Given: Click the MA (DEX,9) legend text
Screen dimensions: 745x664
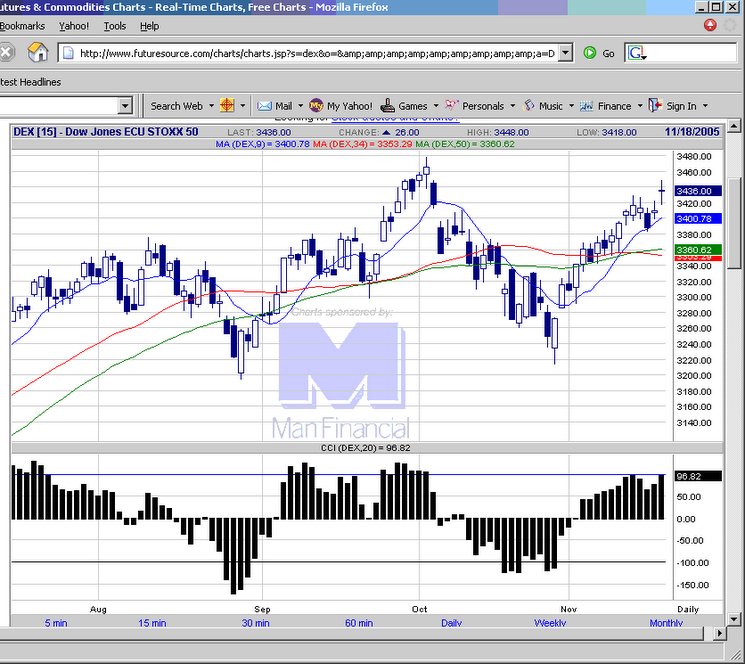Looking at the screenshot, I should [263, 144].
